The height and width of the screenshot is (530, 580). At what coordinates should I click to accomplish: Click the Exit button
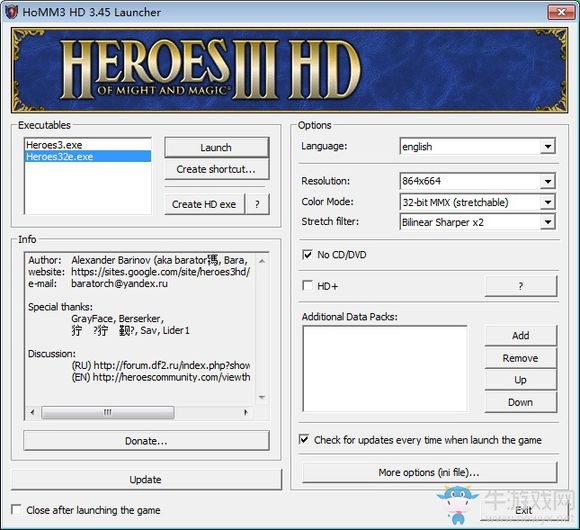point(524,510)
